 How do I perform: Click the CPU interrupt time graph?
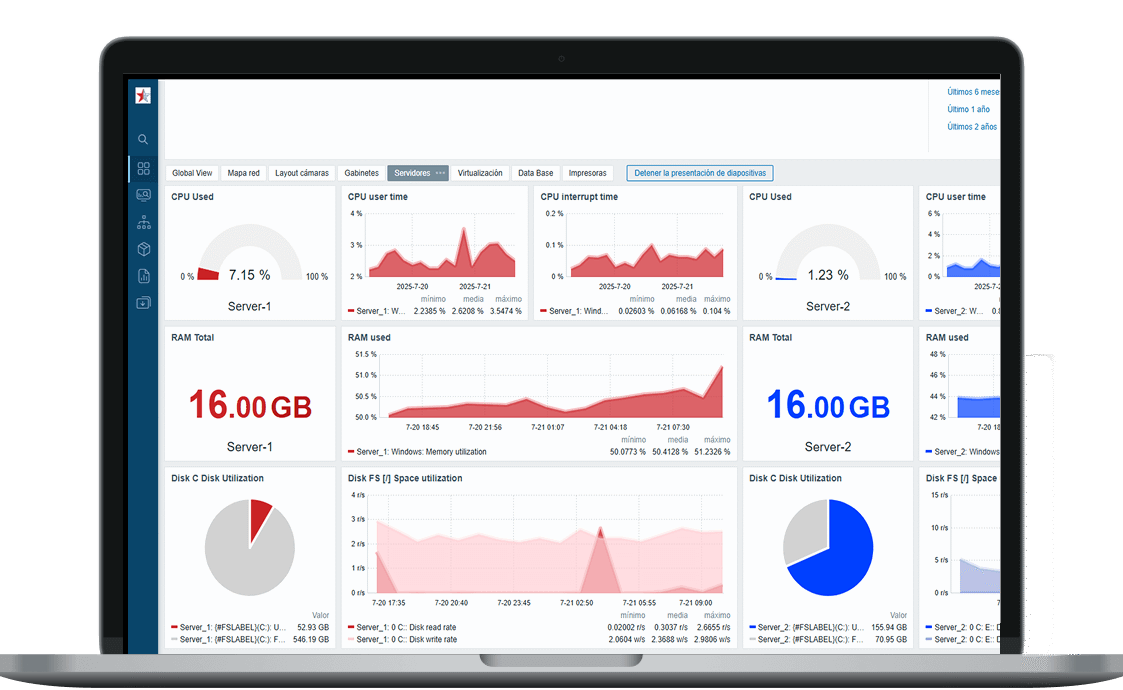coord(645,247)
